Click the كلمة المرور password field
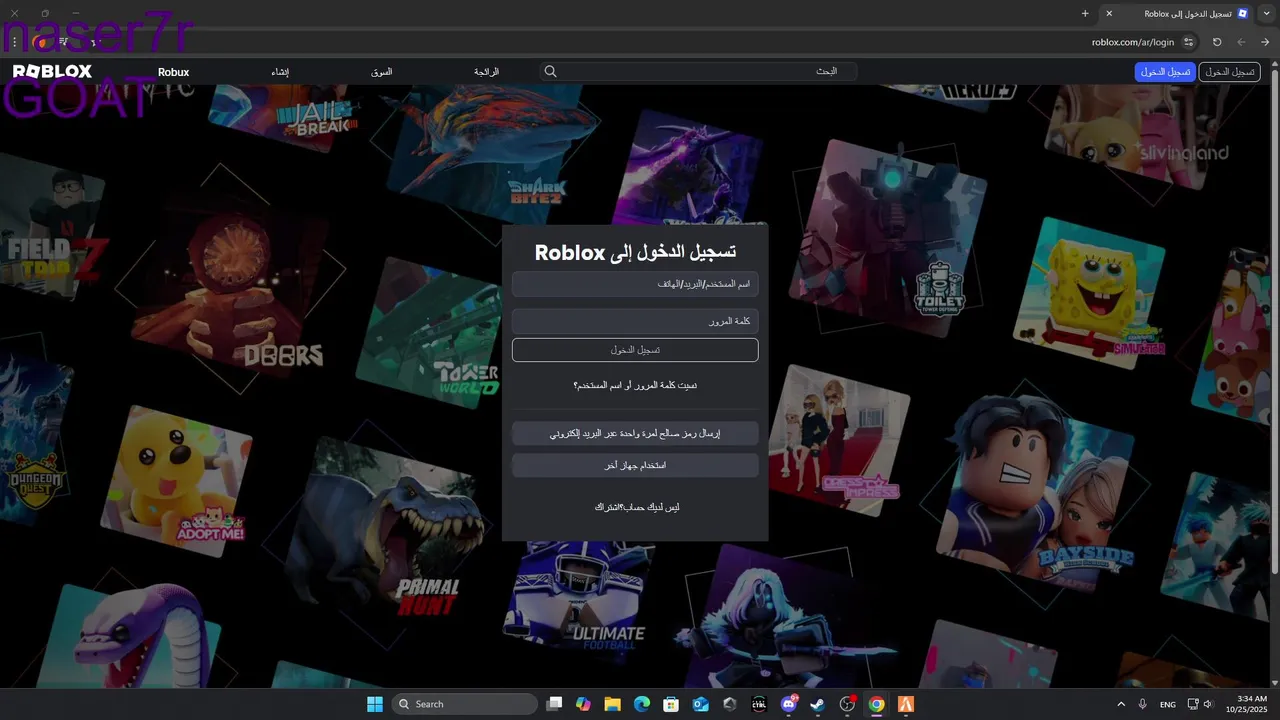 point(635,321)
